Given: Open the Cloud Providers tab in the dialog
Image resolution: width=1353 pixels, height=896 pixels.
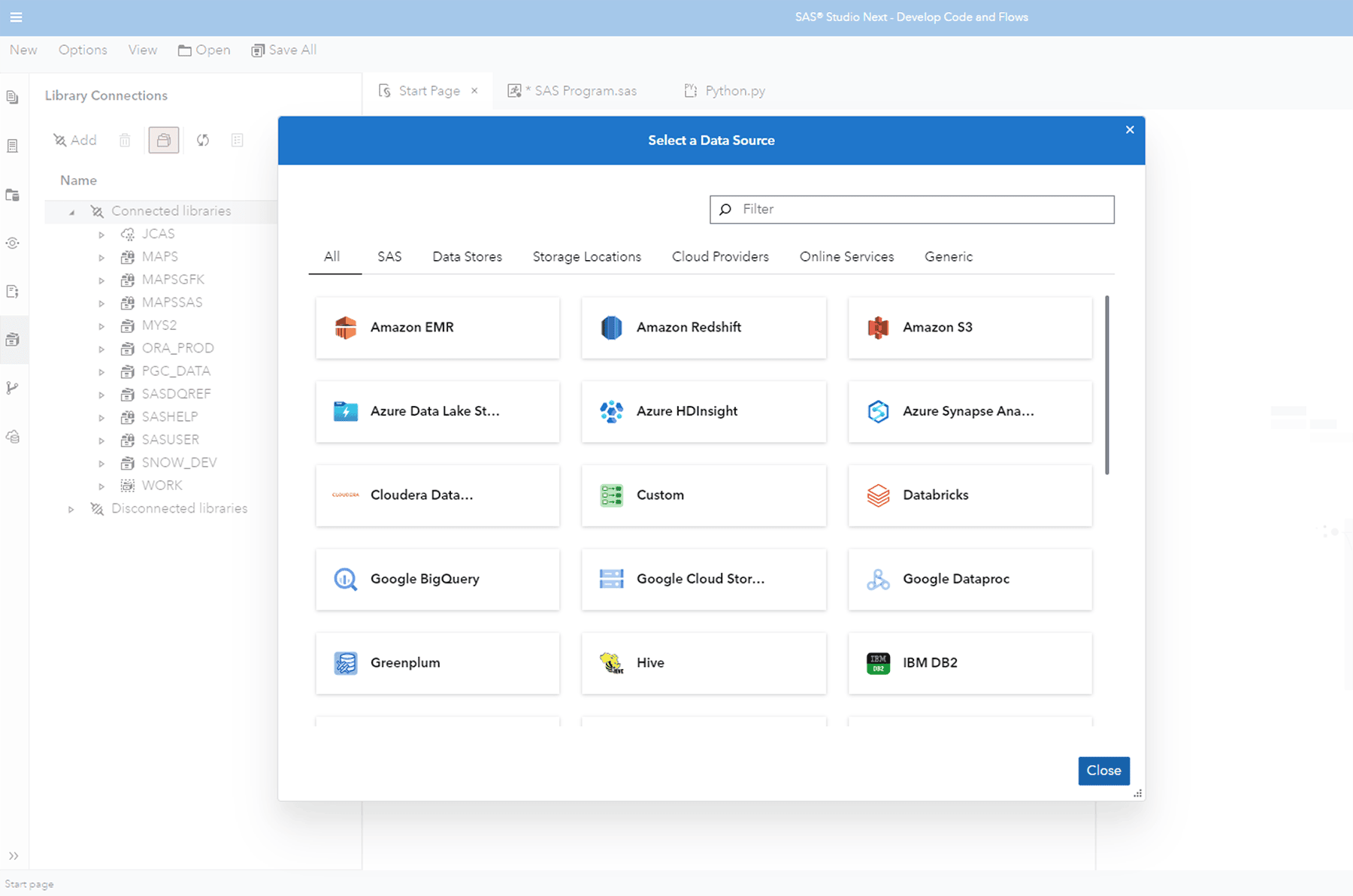Looking at the screenshot, I should (719, 256).
